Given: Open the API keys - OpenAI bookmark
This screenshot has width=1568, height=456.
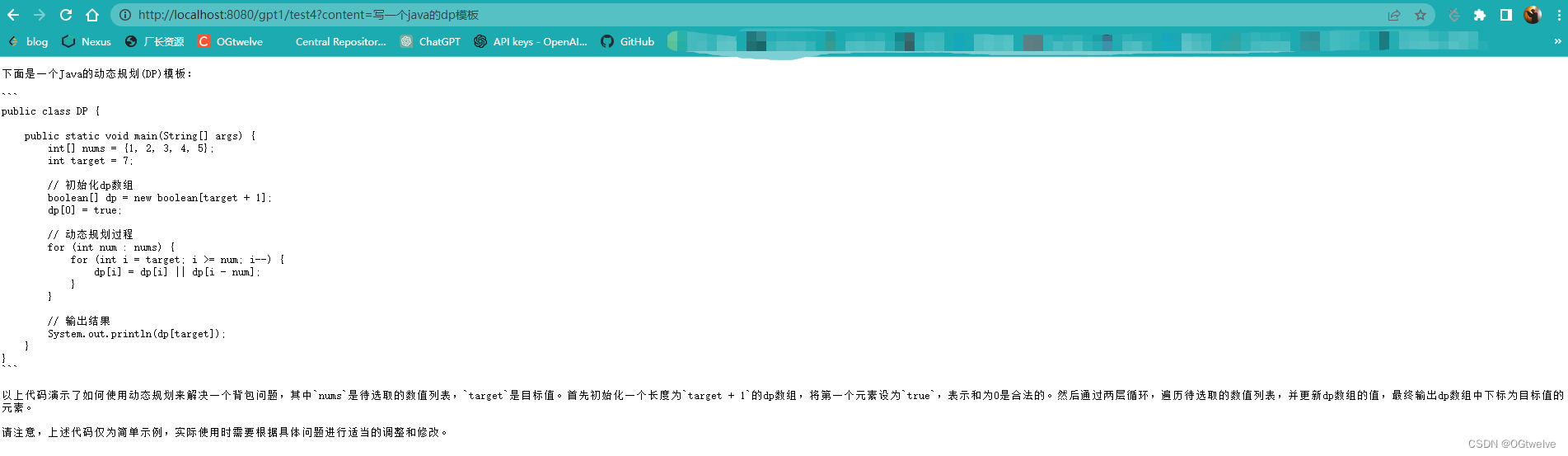Looking at the screenshot, I should tap(531, 41).
